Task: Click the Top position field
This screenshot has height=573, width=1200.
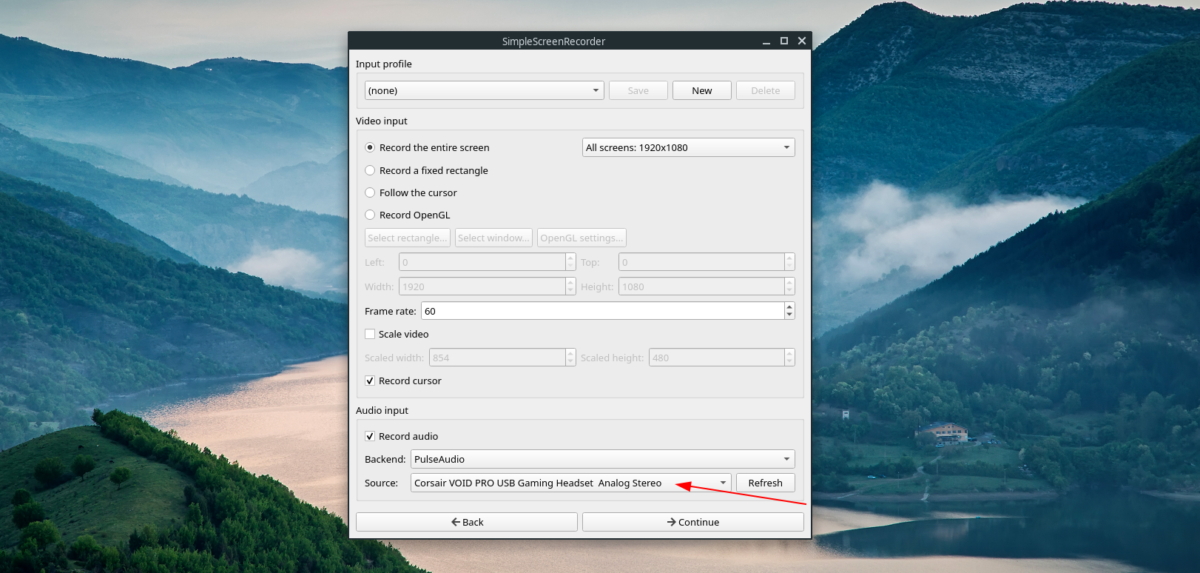Action: [700, 262]
